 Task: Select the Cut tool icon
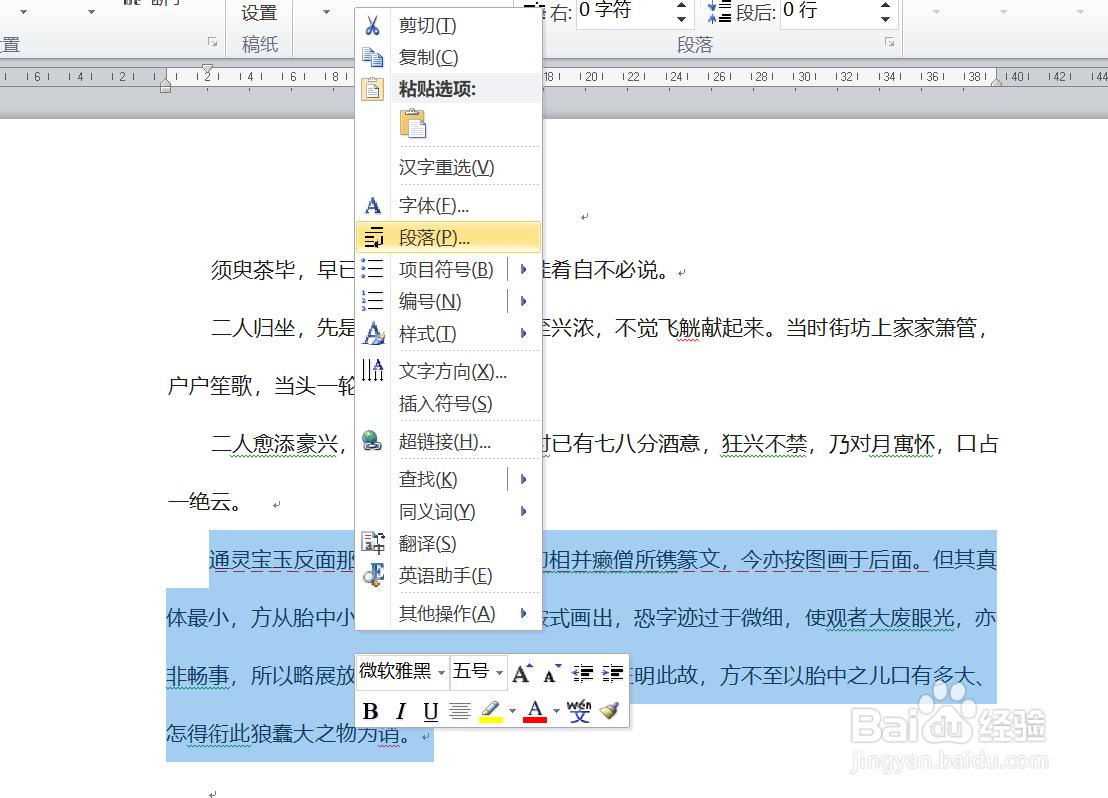[x=370, y=25]
